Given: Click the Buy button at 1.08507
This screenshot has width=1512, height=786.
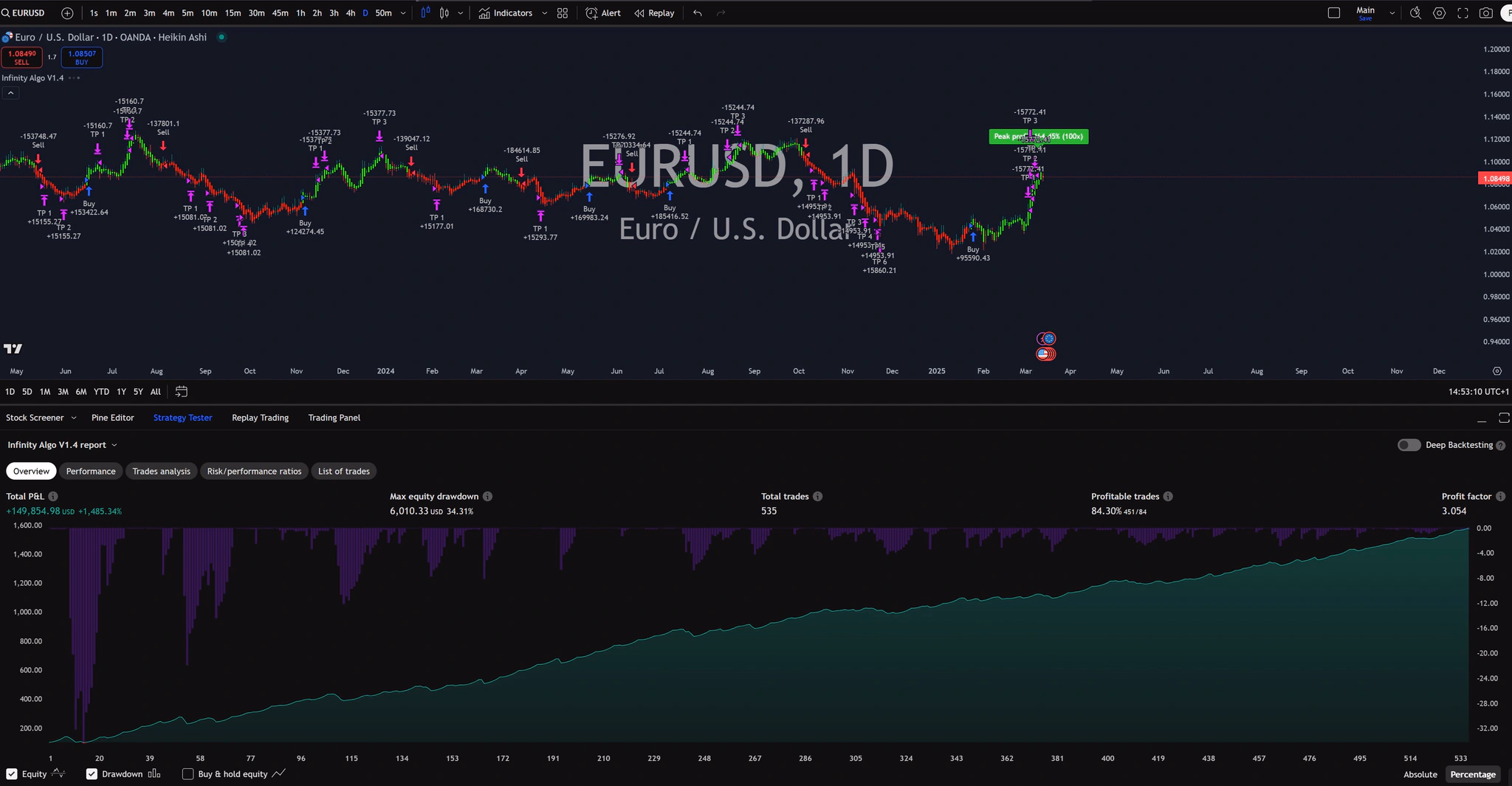Looking at the screenshot, I should 81,57.
